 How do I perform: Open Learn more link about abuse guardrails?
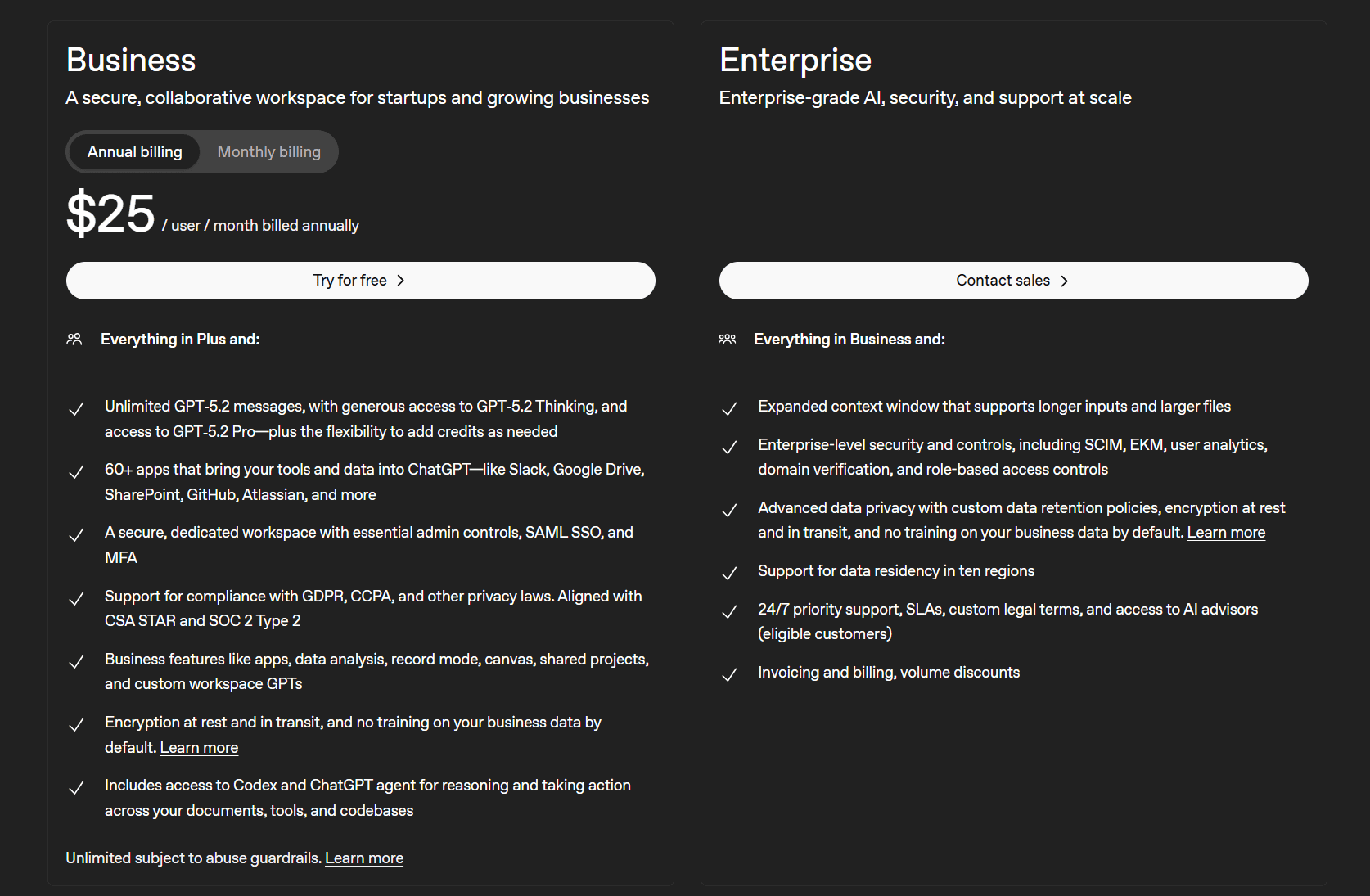coord(364,858)
